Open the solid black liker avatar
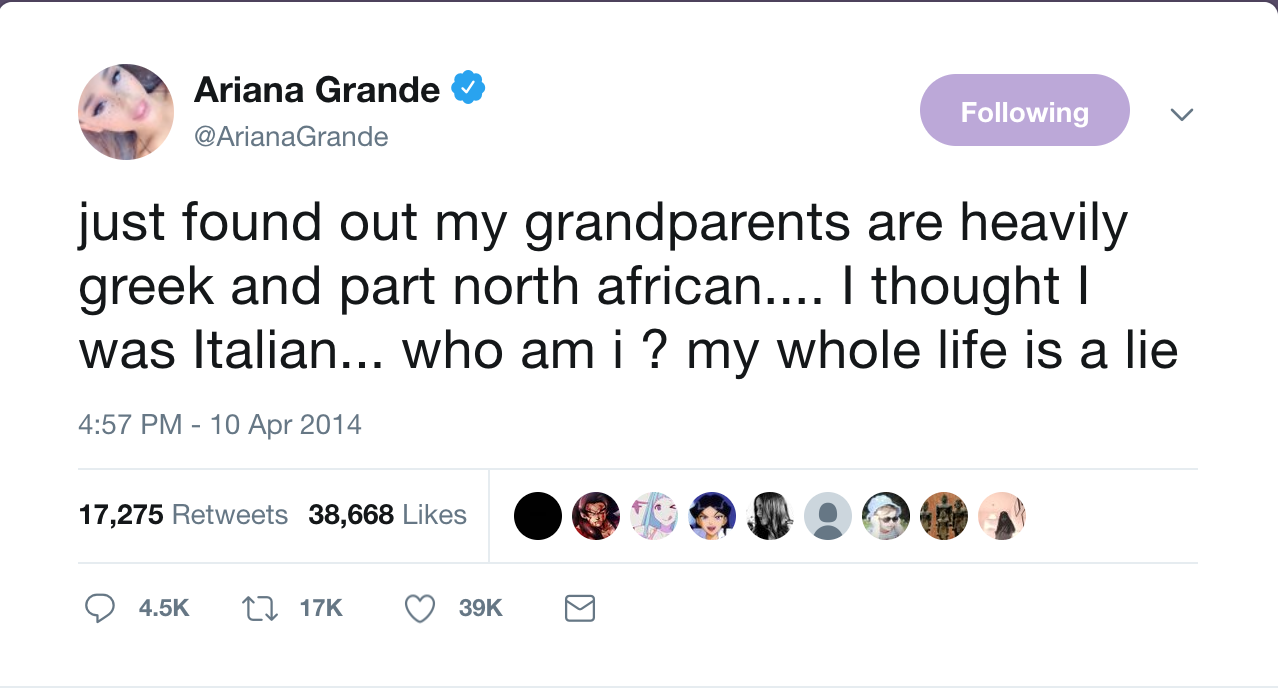The width and height of the screenshot is (1278, 688). coord(538,516)
